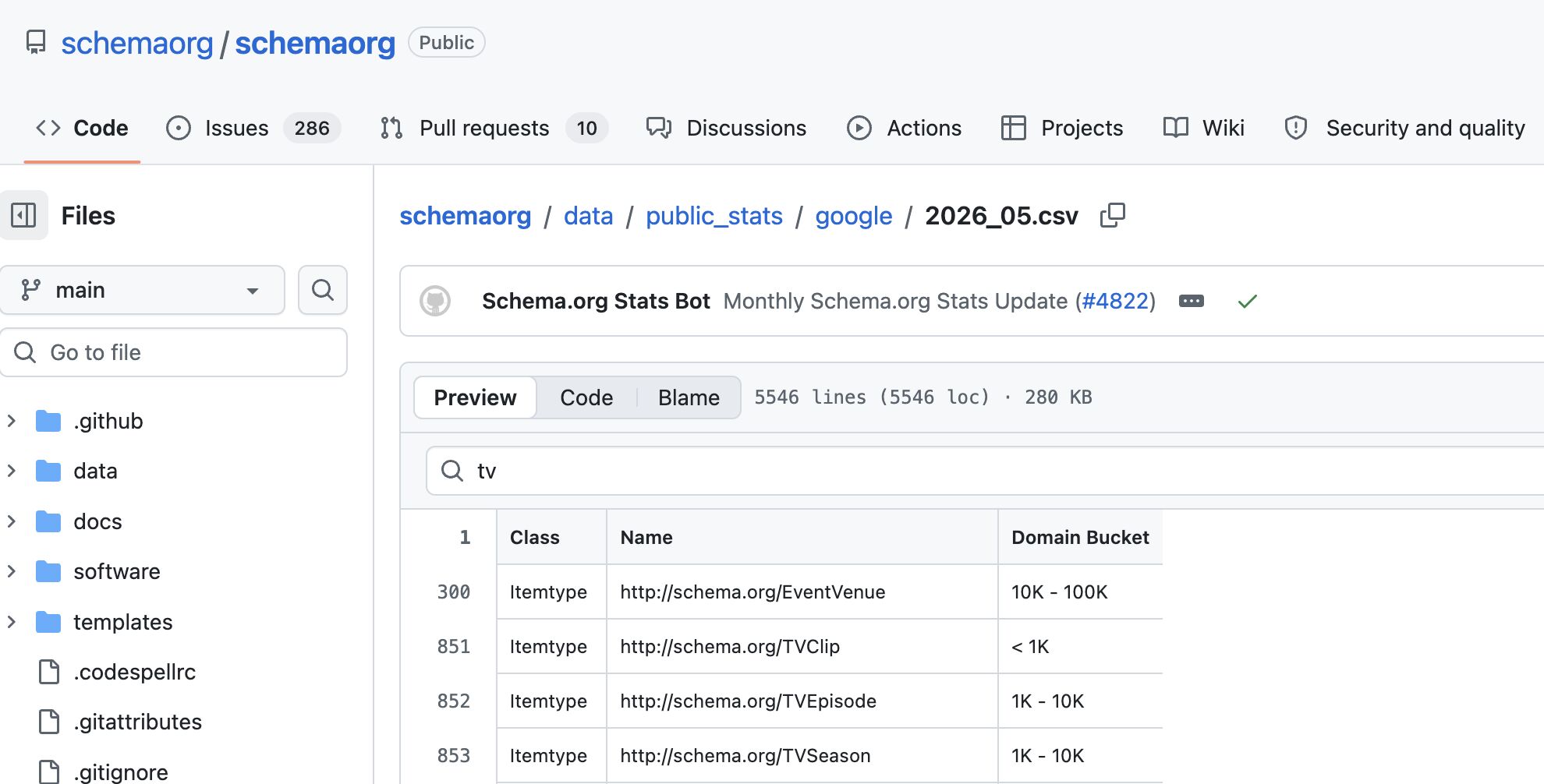Collapse the file tree side panel
Image resolution: width=1544 pixels, height=784 pixels.
tap(23, 215)
